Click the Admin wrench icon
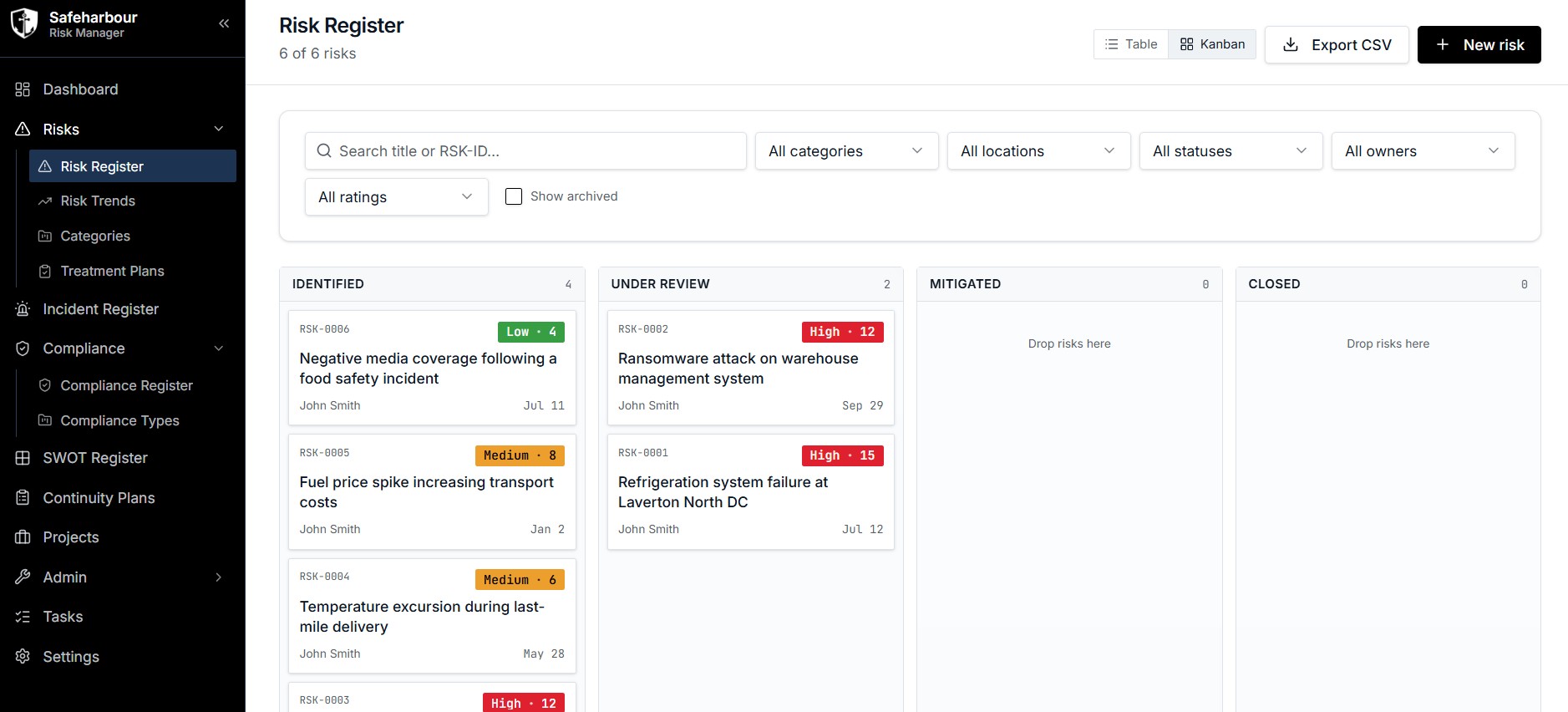This screenshot has width=1568, height=712. pos(23,577)
